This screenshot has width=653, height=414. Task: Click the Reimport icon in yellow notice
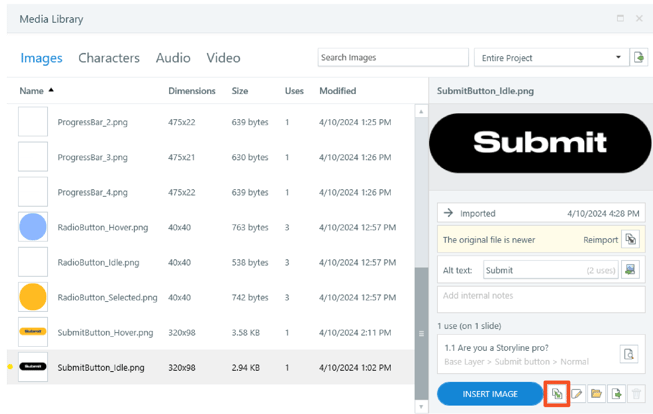[631, 239]
